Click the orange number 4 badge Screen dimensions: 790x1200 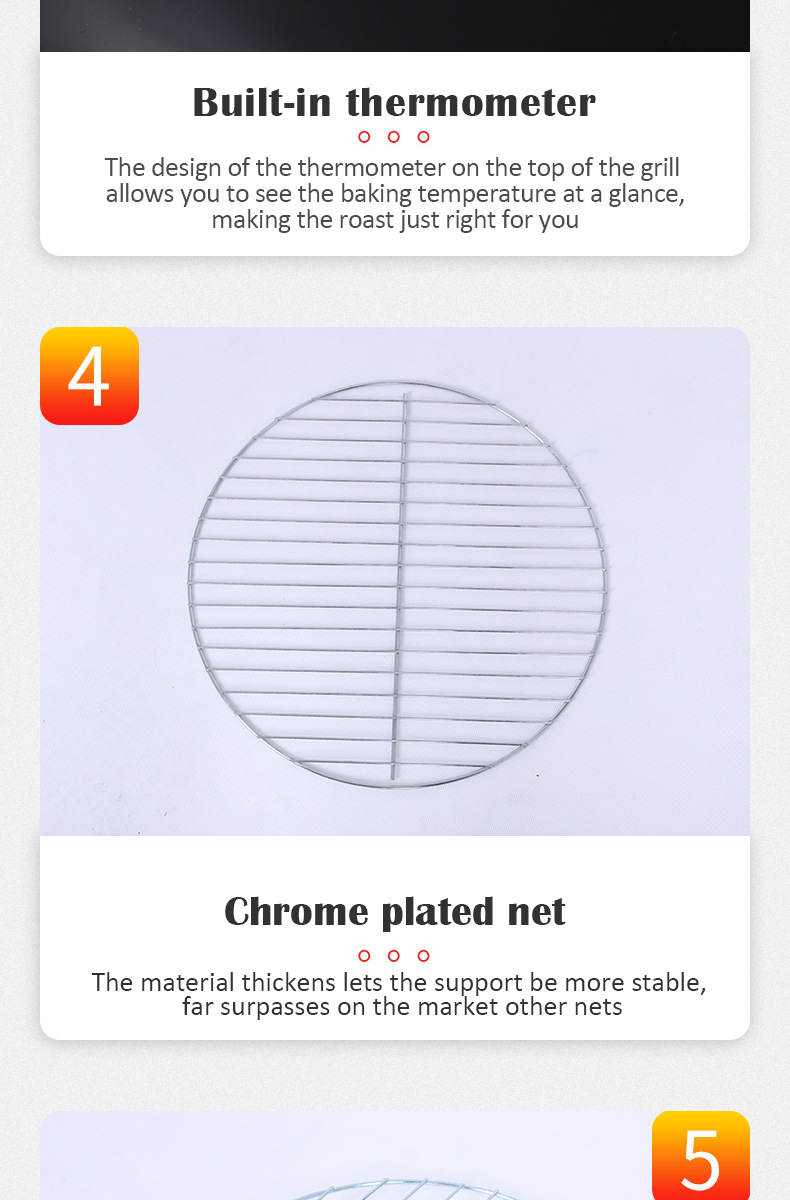click(89, 376)
